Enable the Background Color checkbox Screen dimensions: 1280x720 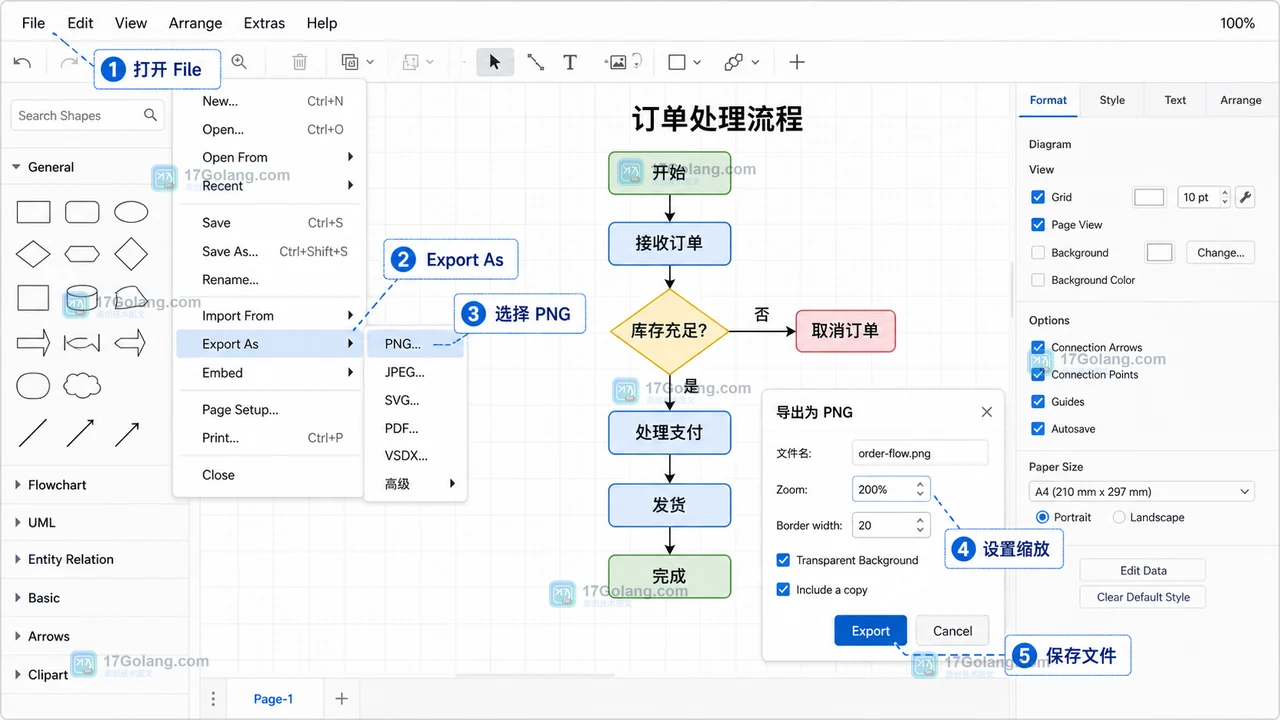tap(1038, 280)
